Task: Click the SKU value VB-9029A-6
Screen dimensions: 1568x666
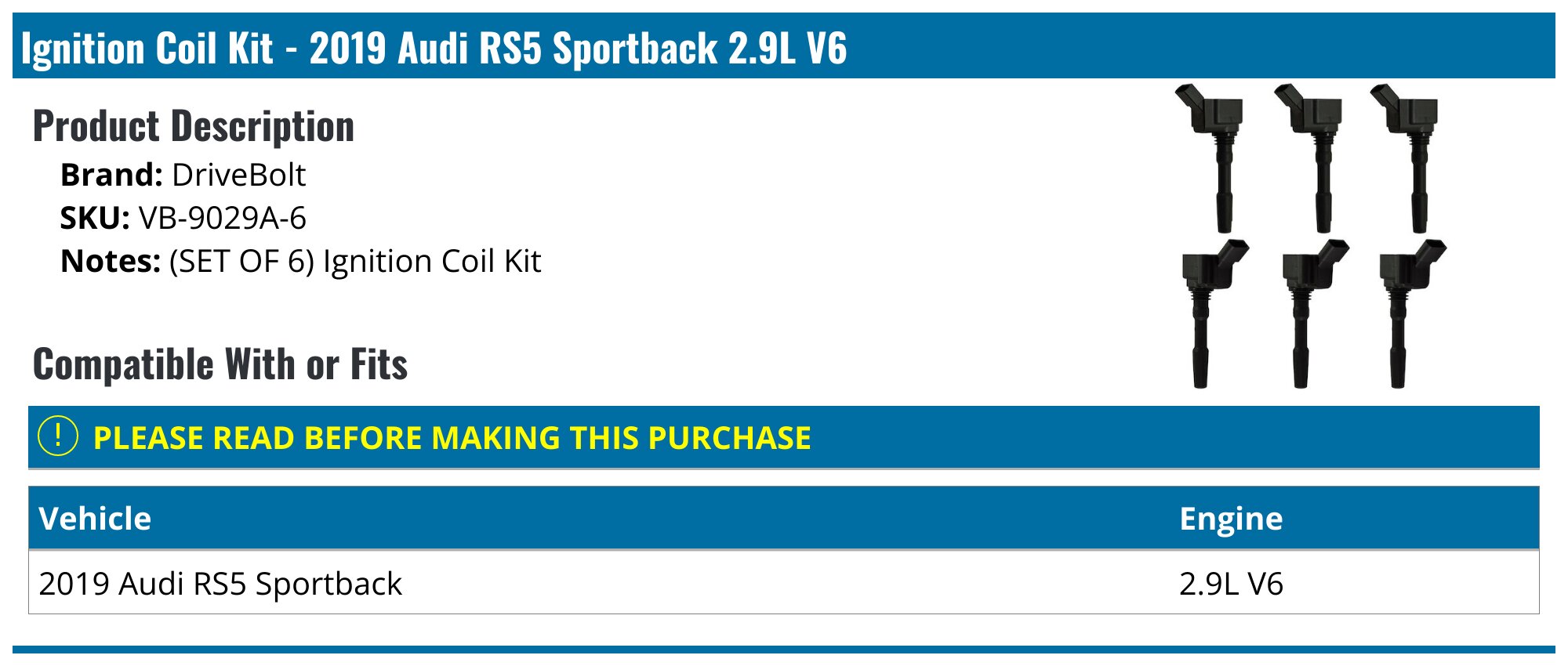Action: (222, 218)
